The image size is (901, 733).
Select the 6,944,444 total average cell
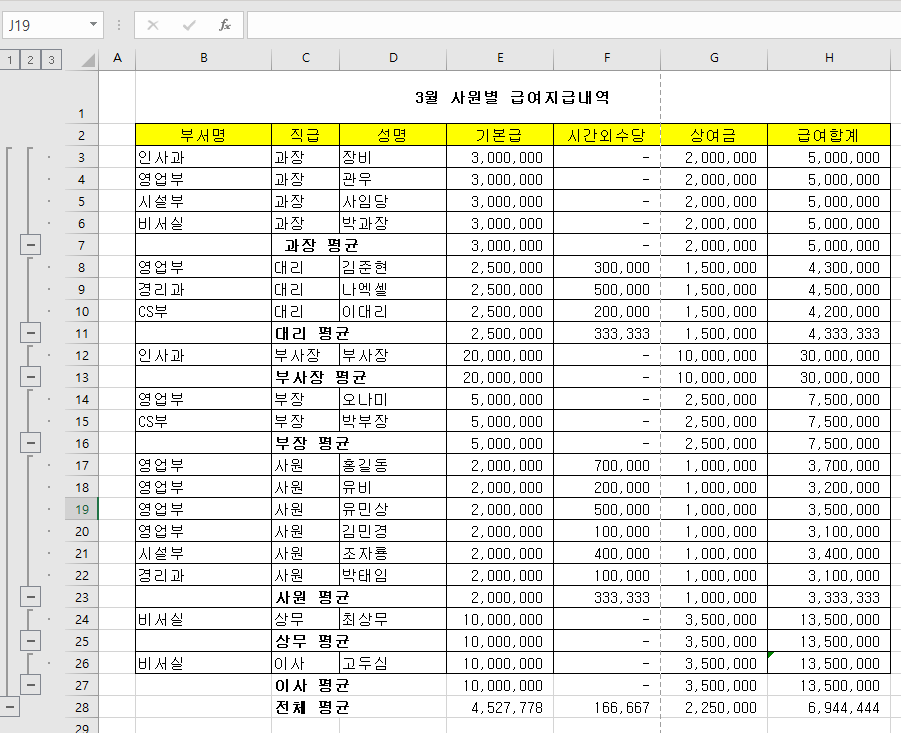[829, 708]
